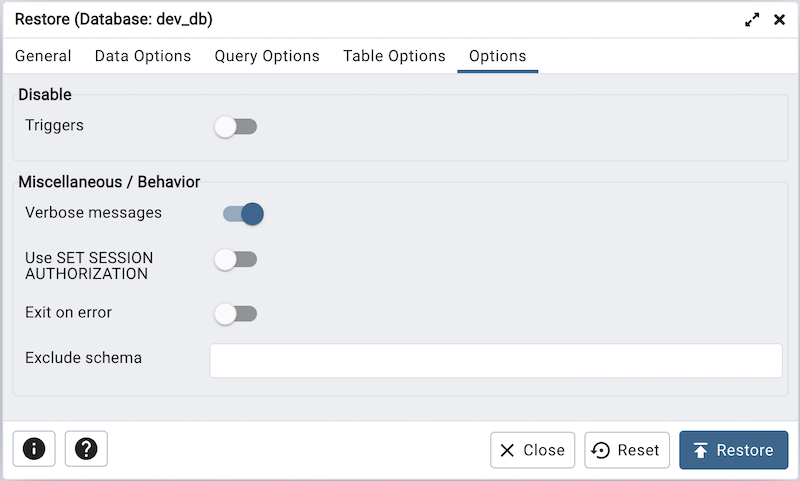
Task: Click the active Options tab
Action: coord(497,56)
